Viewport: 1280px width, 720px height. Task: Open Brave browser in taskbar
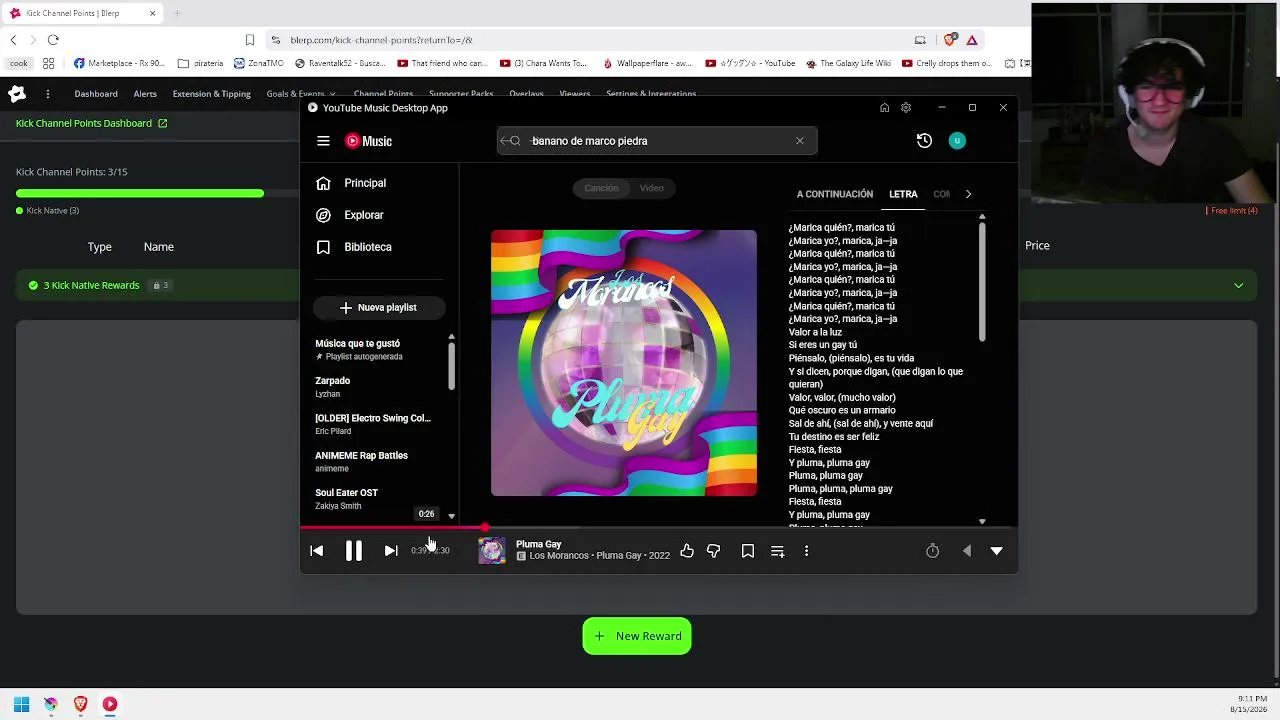point(80,704)
